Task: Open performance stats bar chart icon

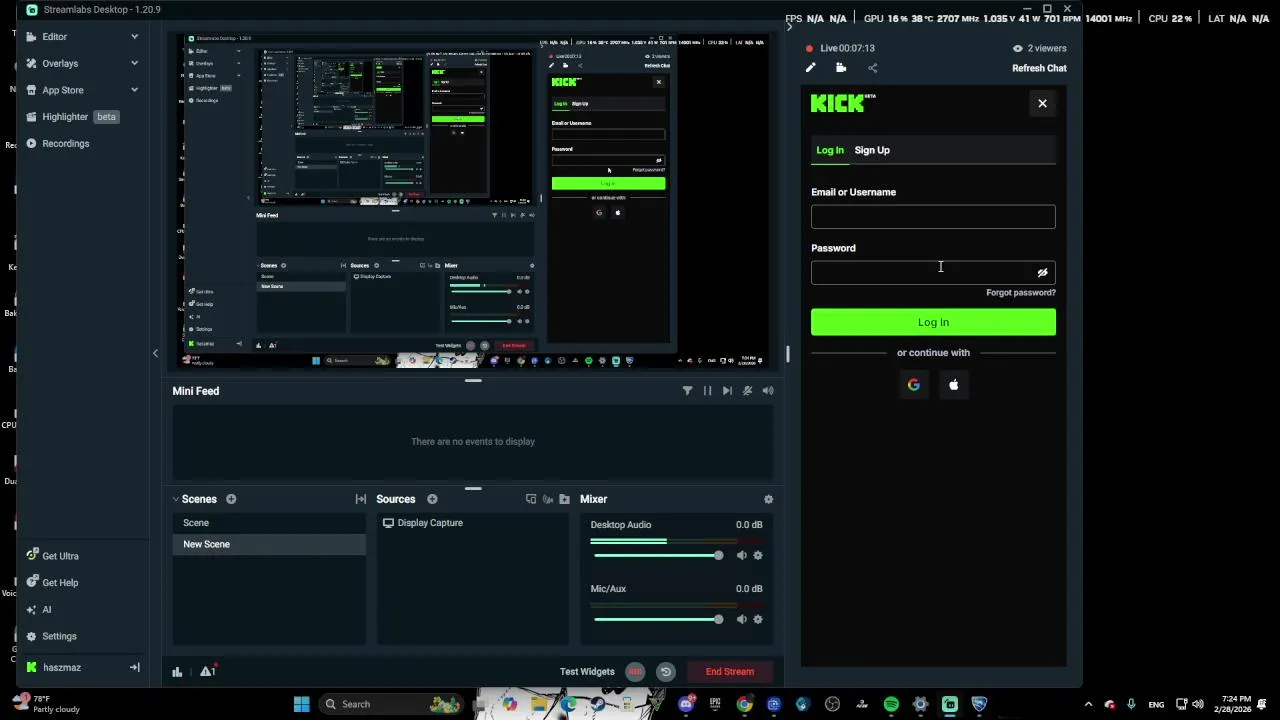Action: (x=177, y=672)
